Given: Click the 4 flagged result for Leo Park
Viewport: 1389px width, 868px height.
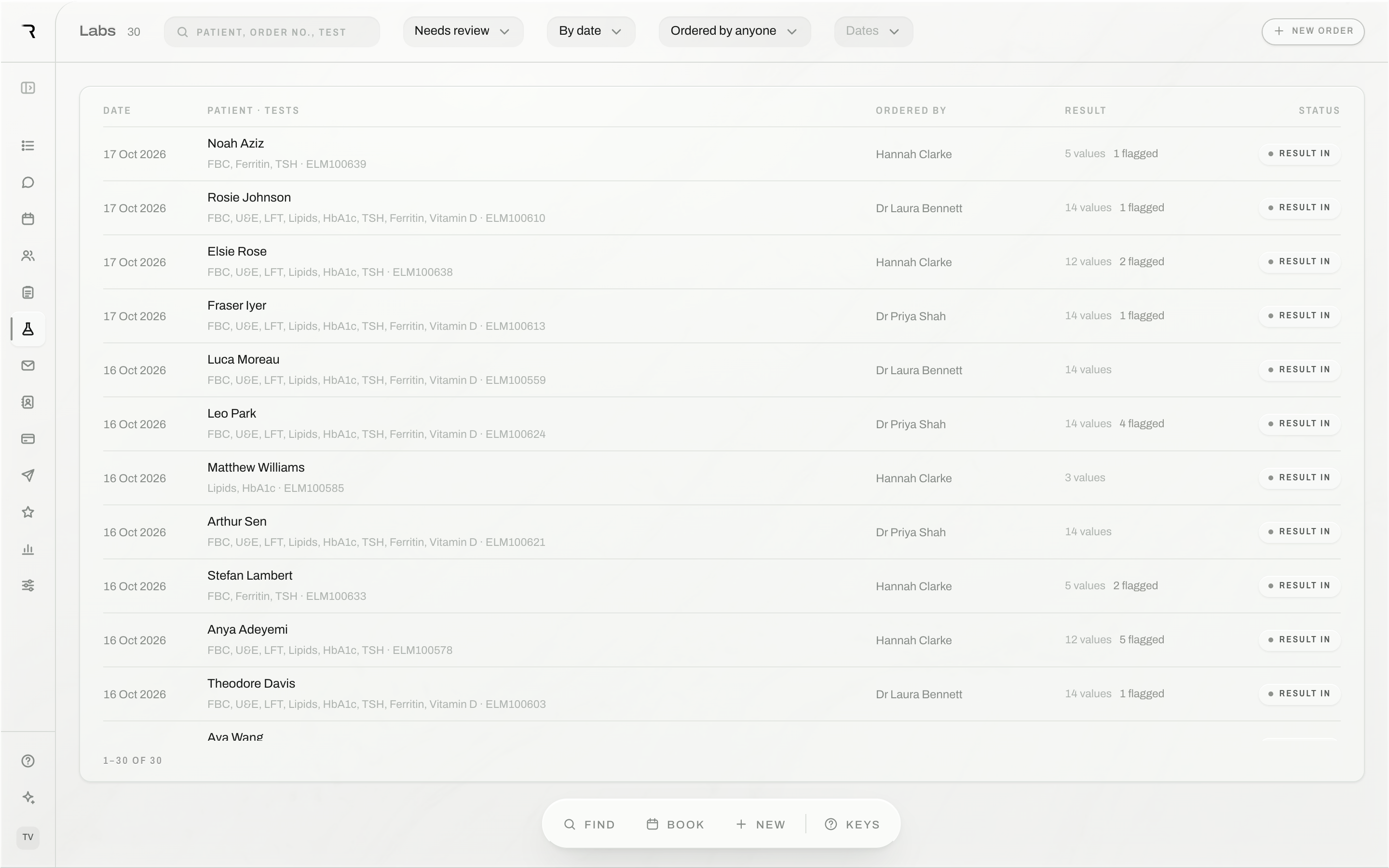Looking at the screenshot, I should [1142, 424].
